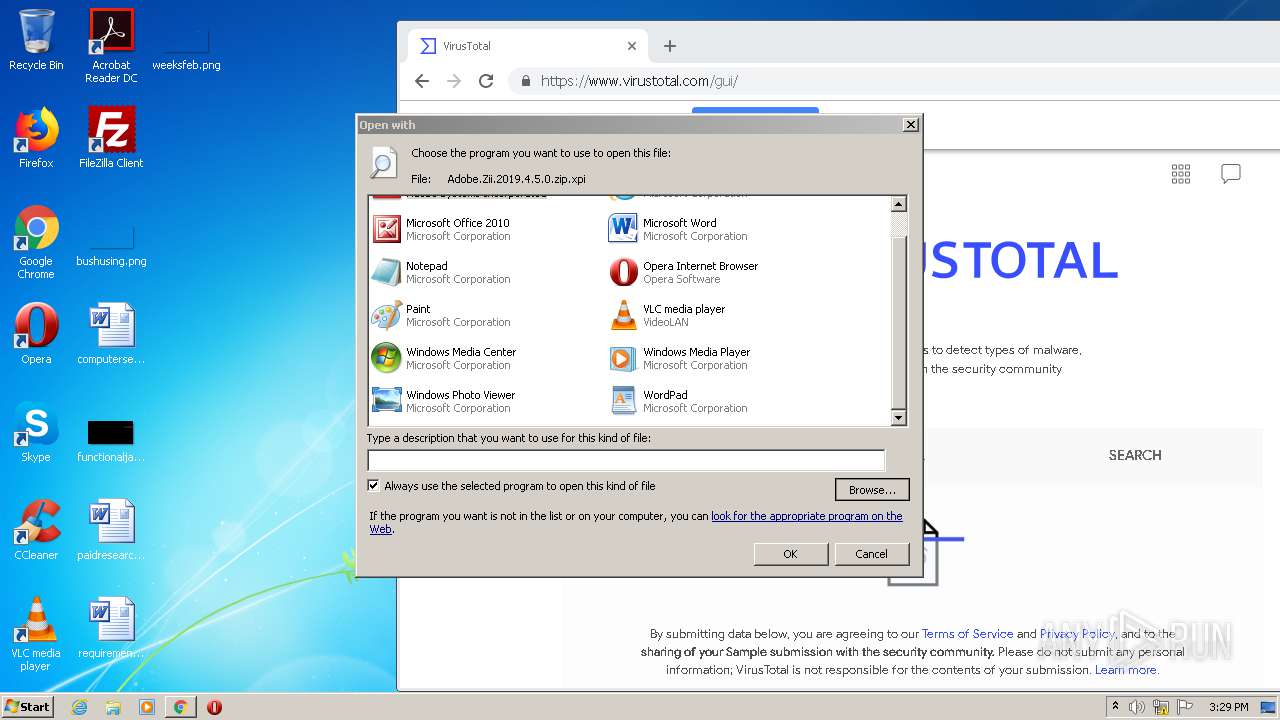The height and width of the screenshot is (720, 1280).
Task: Select computerse... Word document on desktop
Action: (111, 334)
